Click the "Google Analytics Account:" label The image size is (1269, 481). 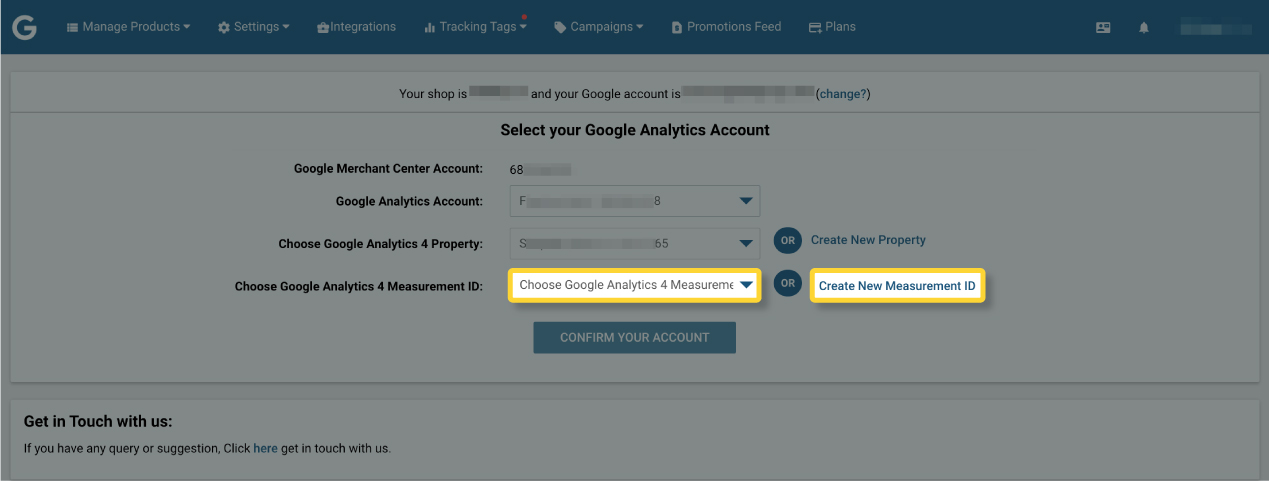409,201
